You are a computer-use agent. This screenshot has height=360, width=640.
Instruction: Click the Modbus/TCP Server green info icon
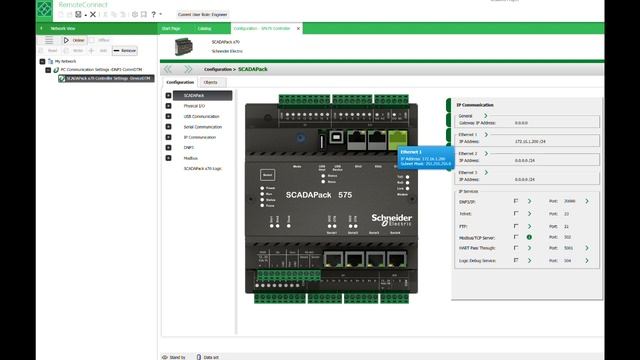529,237
